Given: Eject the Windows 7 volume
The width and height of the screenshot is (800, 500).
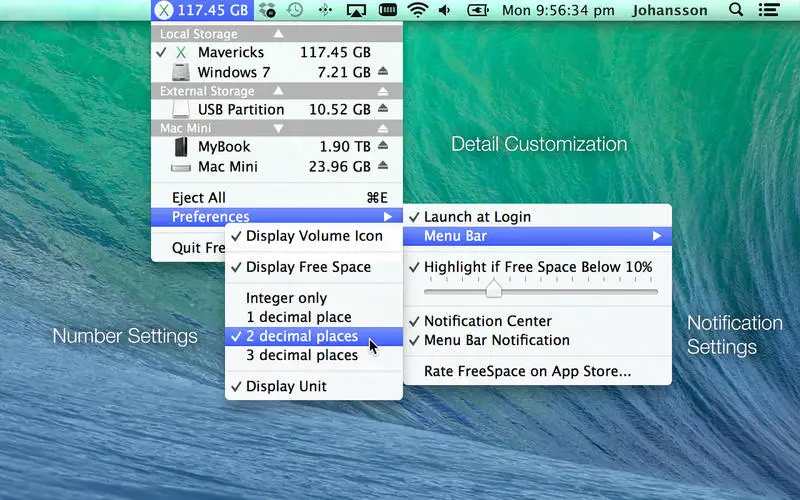Looking at the screenshot, I should pos(383,71).
